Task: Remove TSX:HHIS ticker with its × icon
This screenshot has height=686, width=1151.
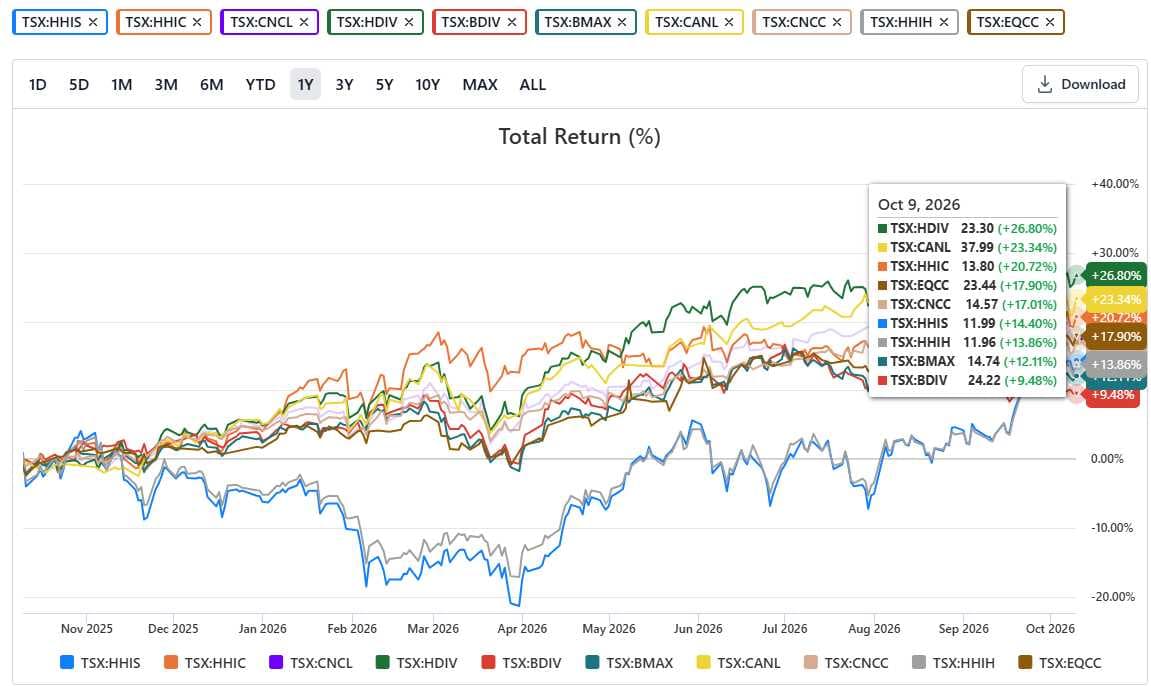Action: click(x=93, y=23)
